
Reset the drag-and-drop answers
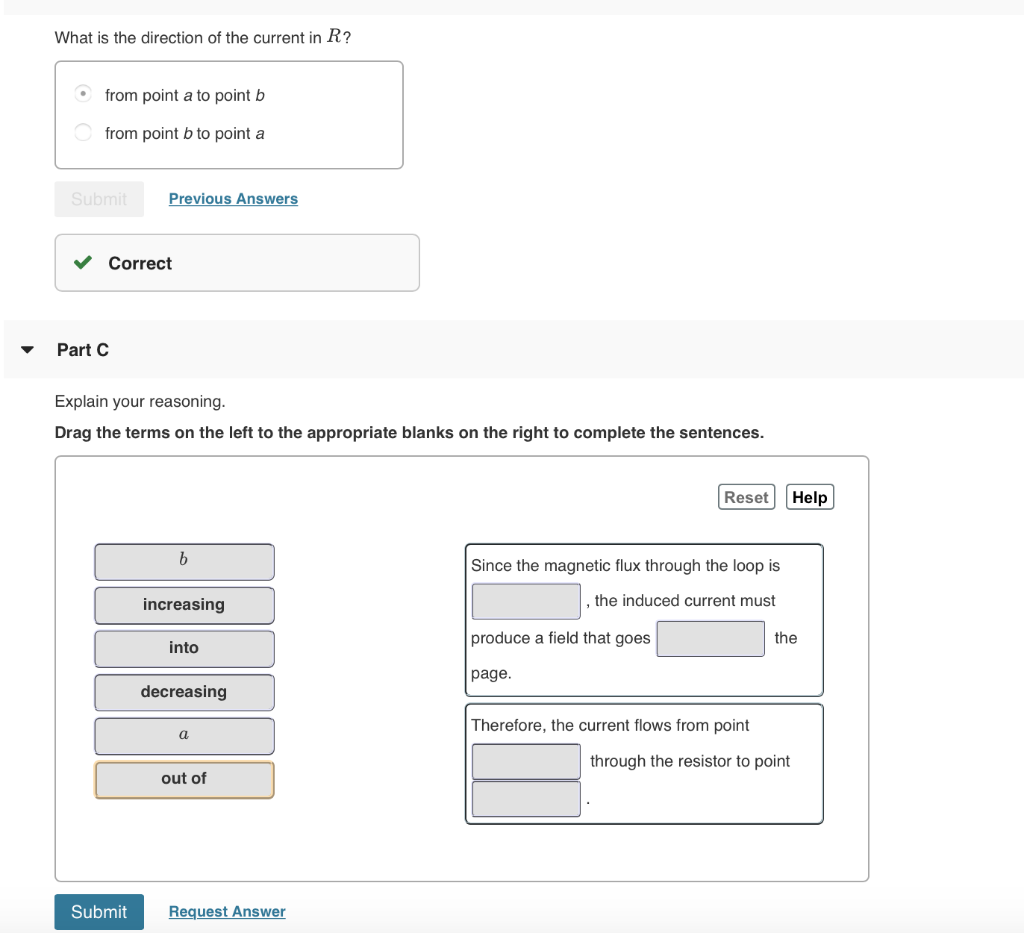746,497
